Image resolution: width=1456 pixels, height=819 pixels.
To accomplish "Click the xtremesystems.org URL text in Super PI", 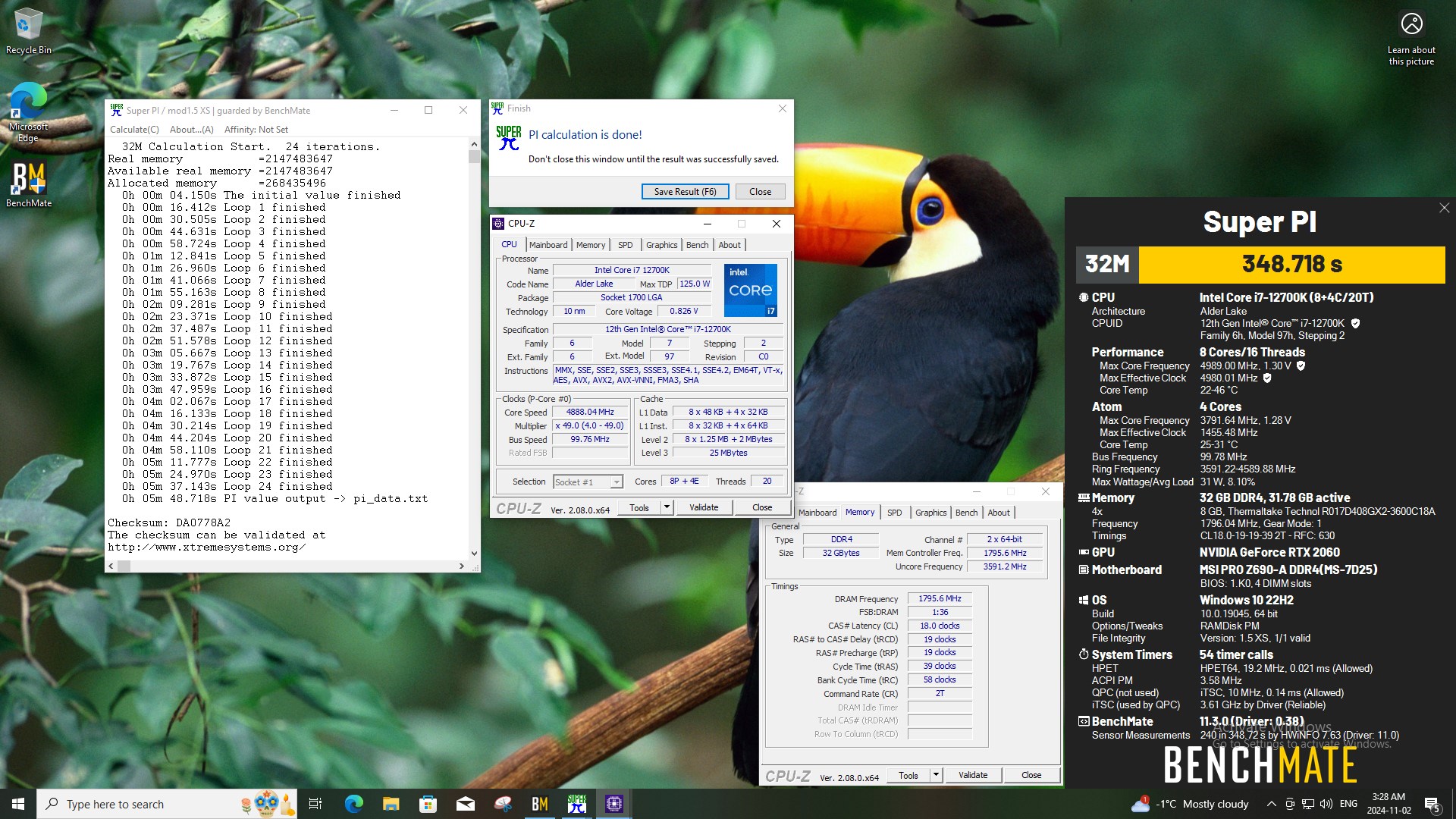I will (207, 548).
